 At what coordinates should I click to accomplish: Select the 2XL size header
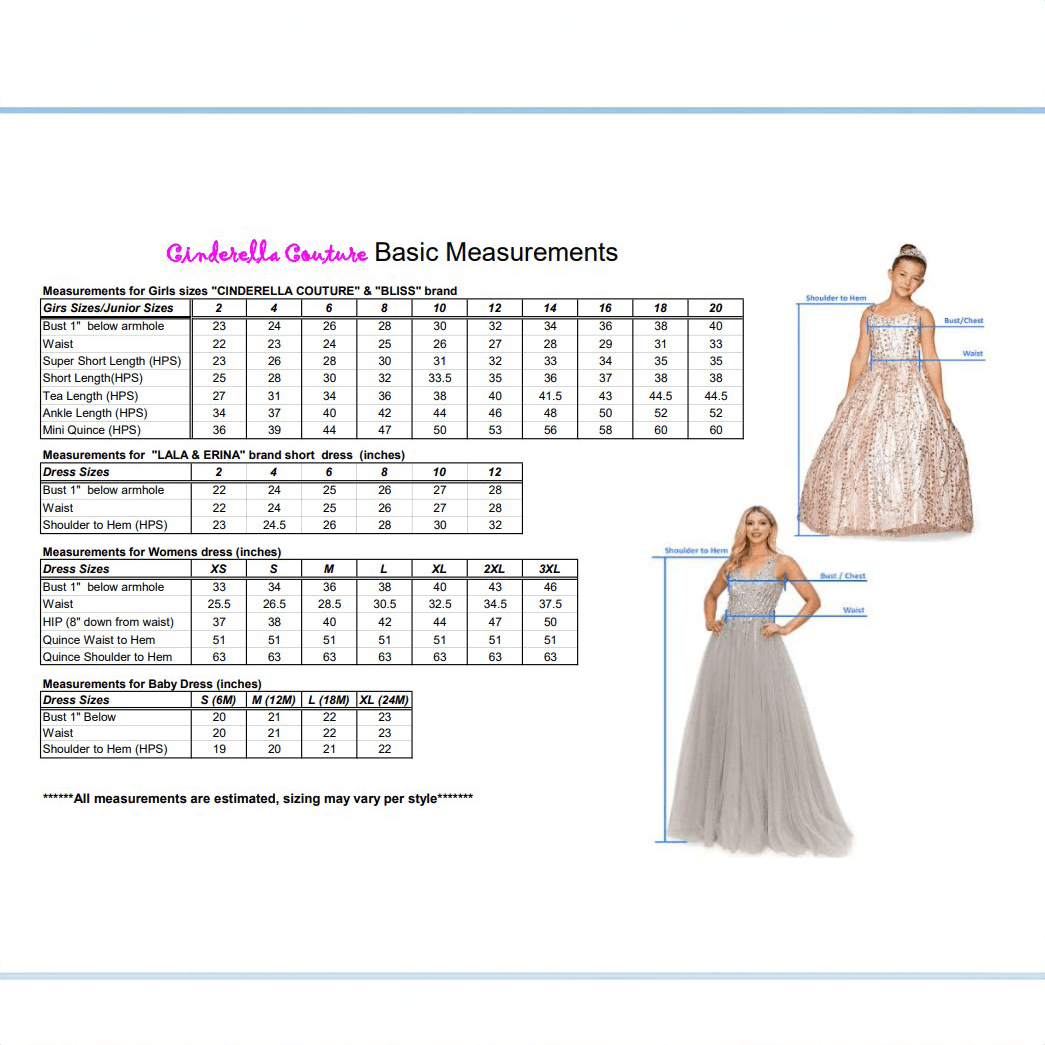point(495,568)
